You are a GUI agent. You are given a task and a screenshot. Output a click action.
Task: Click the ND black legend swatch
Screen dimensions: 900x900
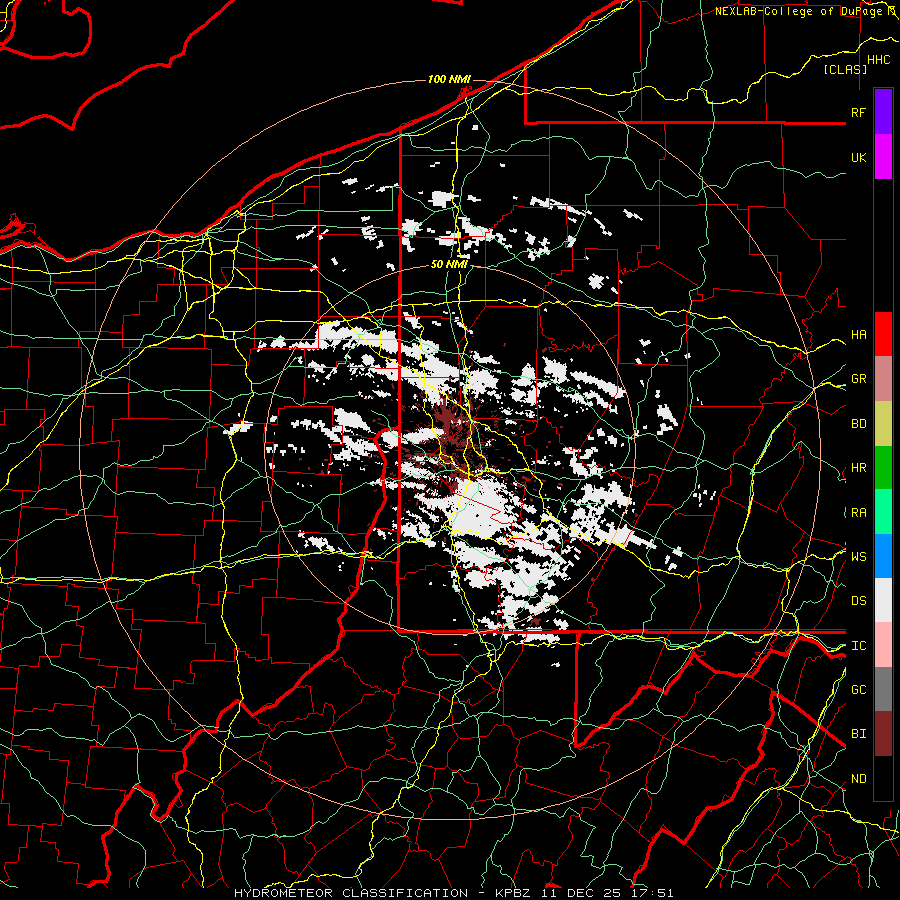883,778
